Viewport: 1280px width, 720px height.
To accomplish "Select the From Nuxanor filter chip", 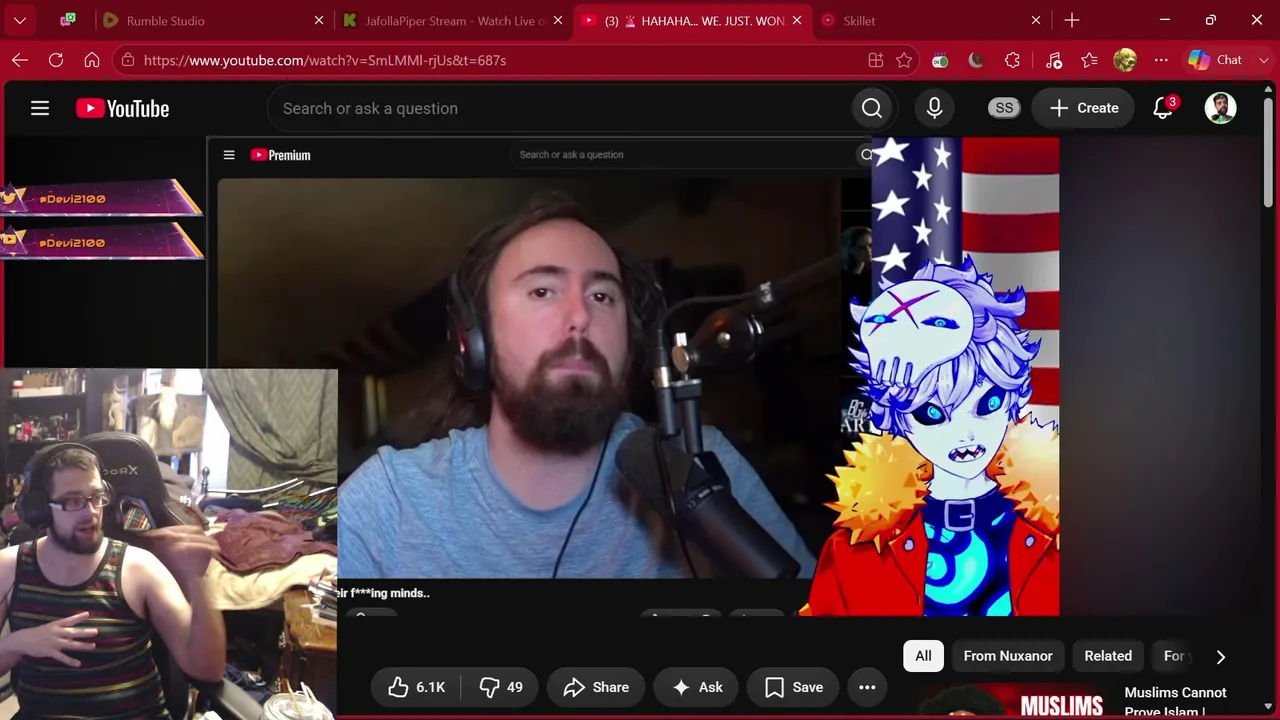I will [1008, 656].
